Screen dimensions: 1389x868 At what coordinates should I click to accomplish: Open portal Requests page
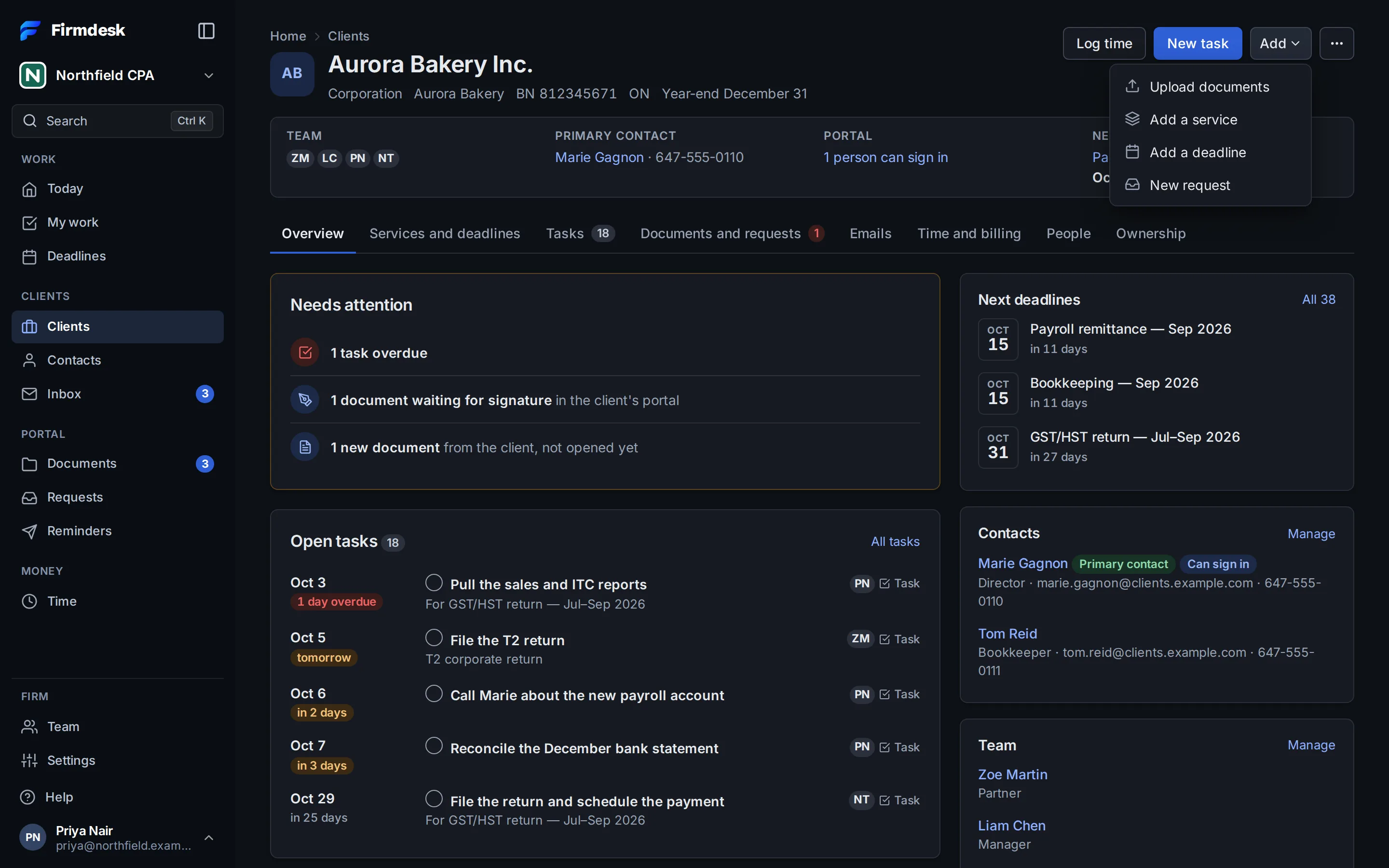coord(117,497)
